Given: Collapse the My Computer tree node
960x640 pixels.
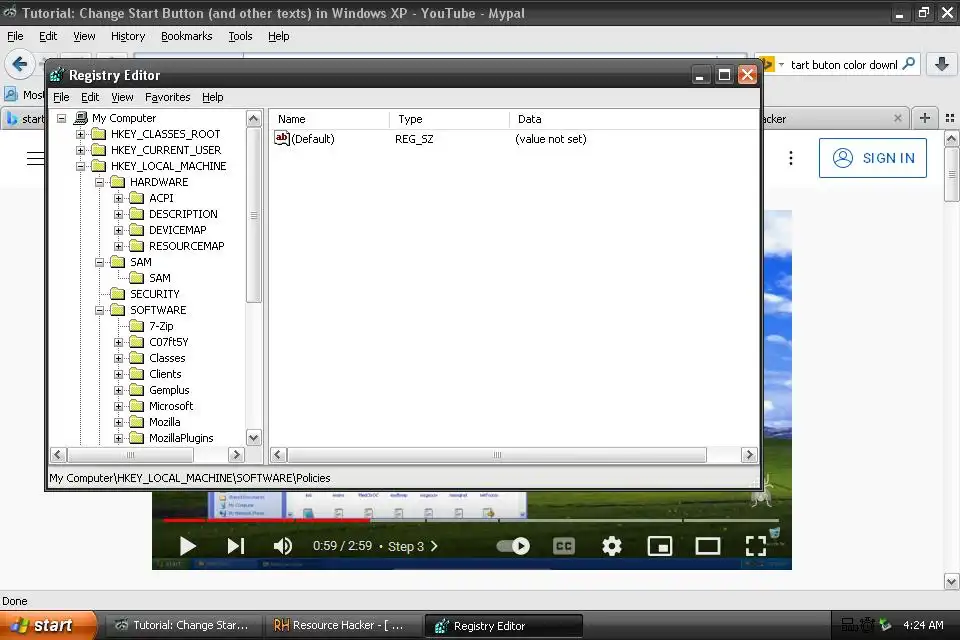Looking at the screenshot, I should coord(61,118).
